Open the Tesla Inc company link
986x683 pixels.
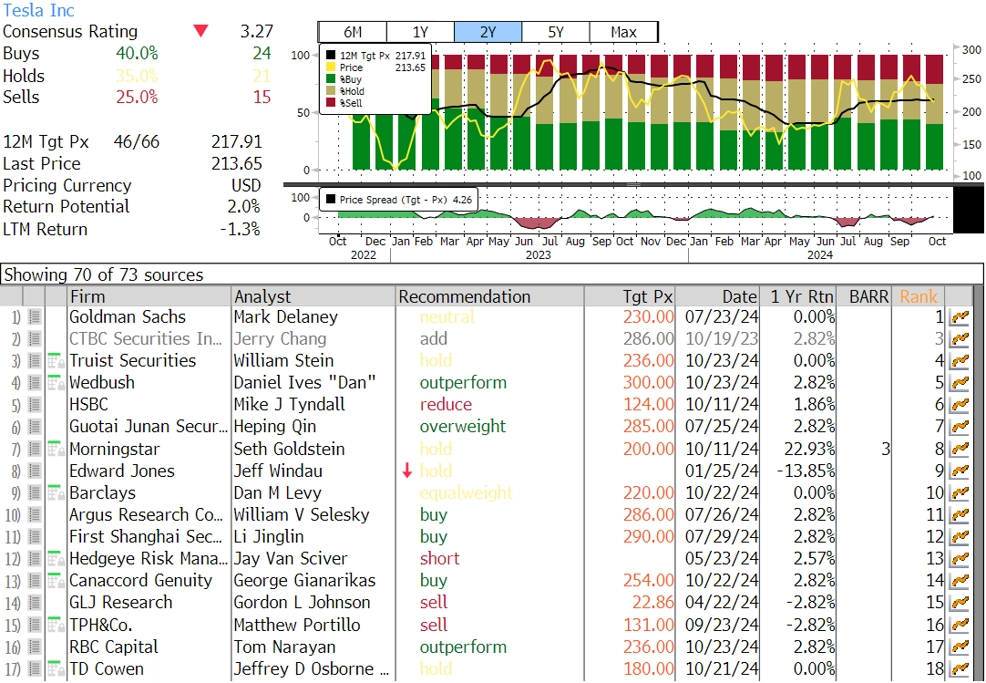pyautogui.click(x=38, y=10)
